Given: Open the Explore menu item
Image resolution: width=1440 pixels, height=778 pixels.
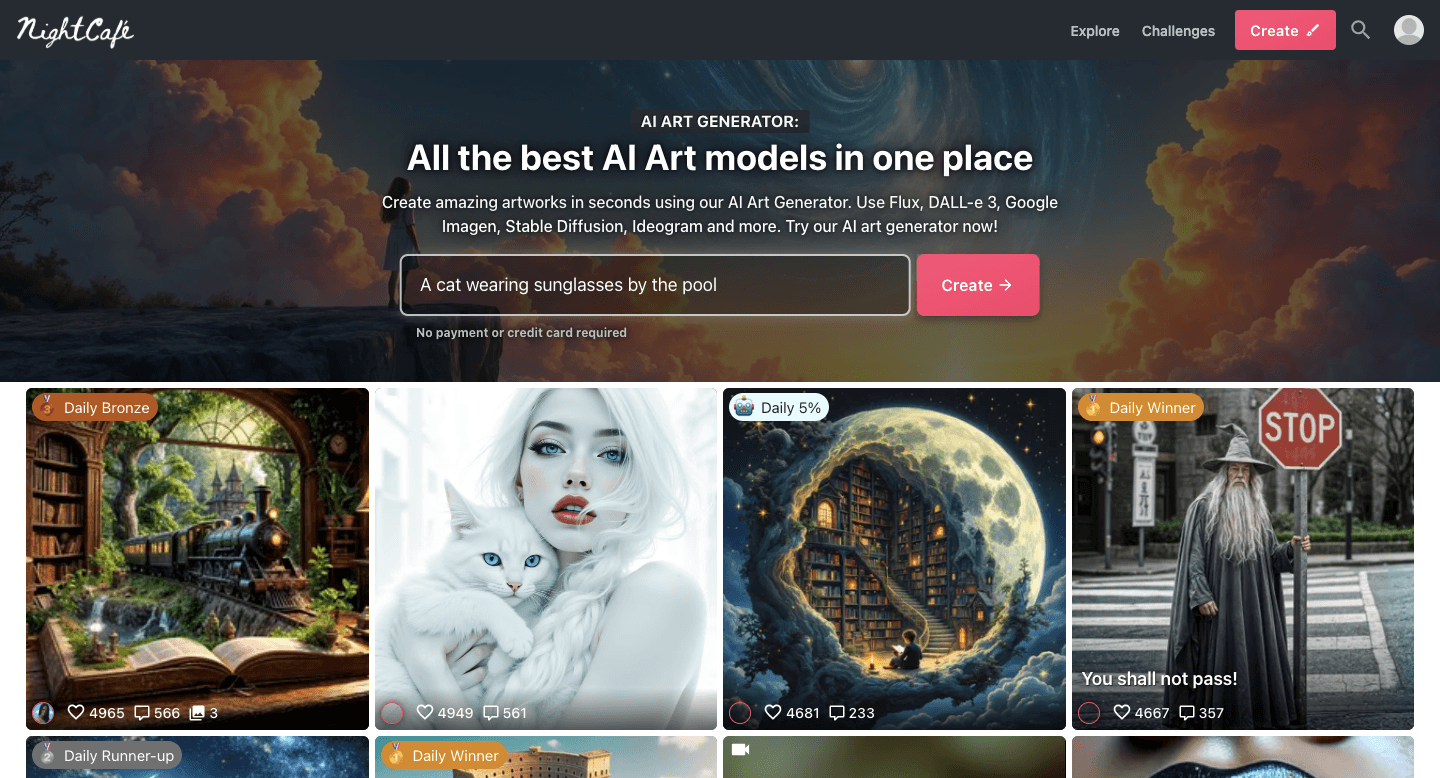Looking at the screenshot, I should tap(1095, 31).
